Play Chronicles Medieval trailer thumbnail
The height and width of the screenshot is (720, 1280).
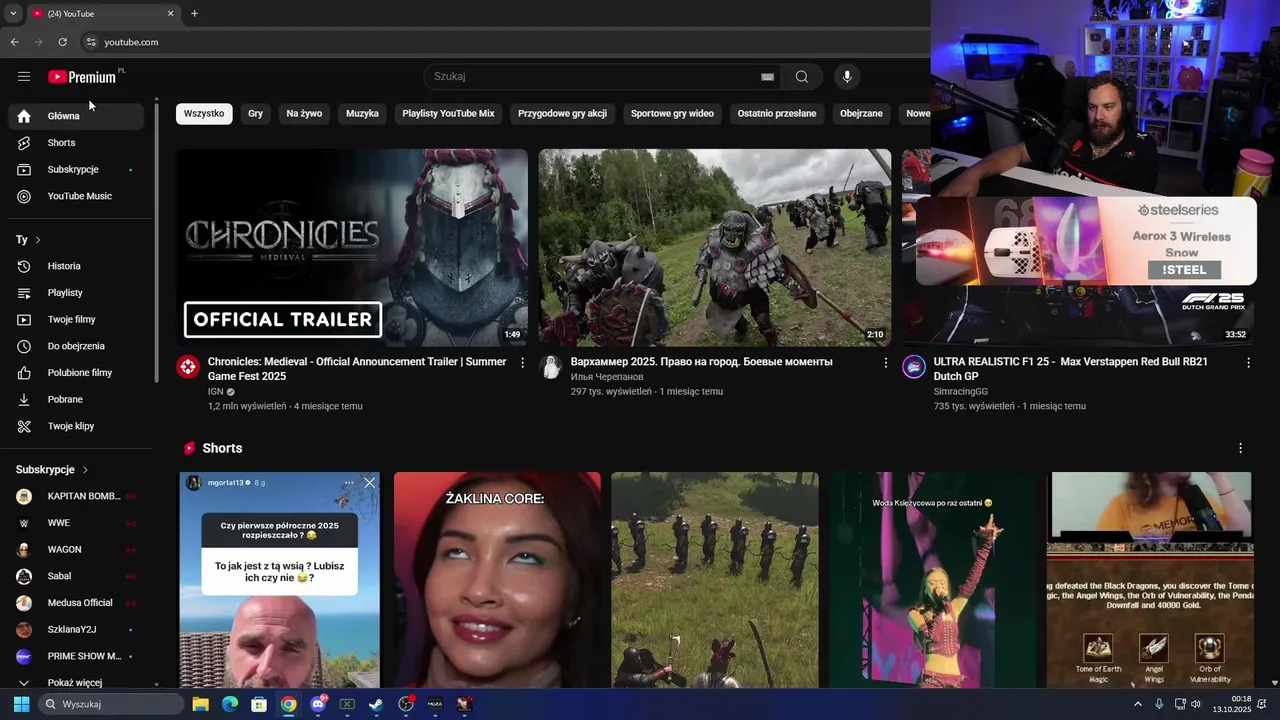coord(352,247)
